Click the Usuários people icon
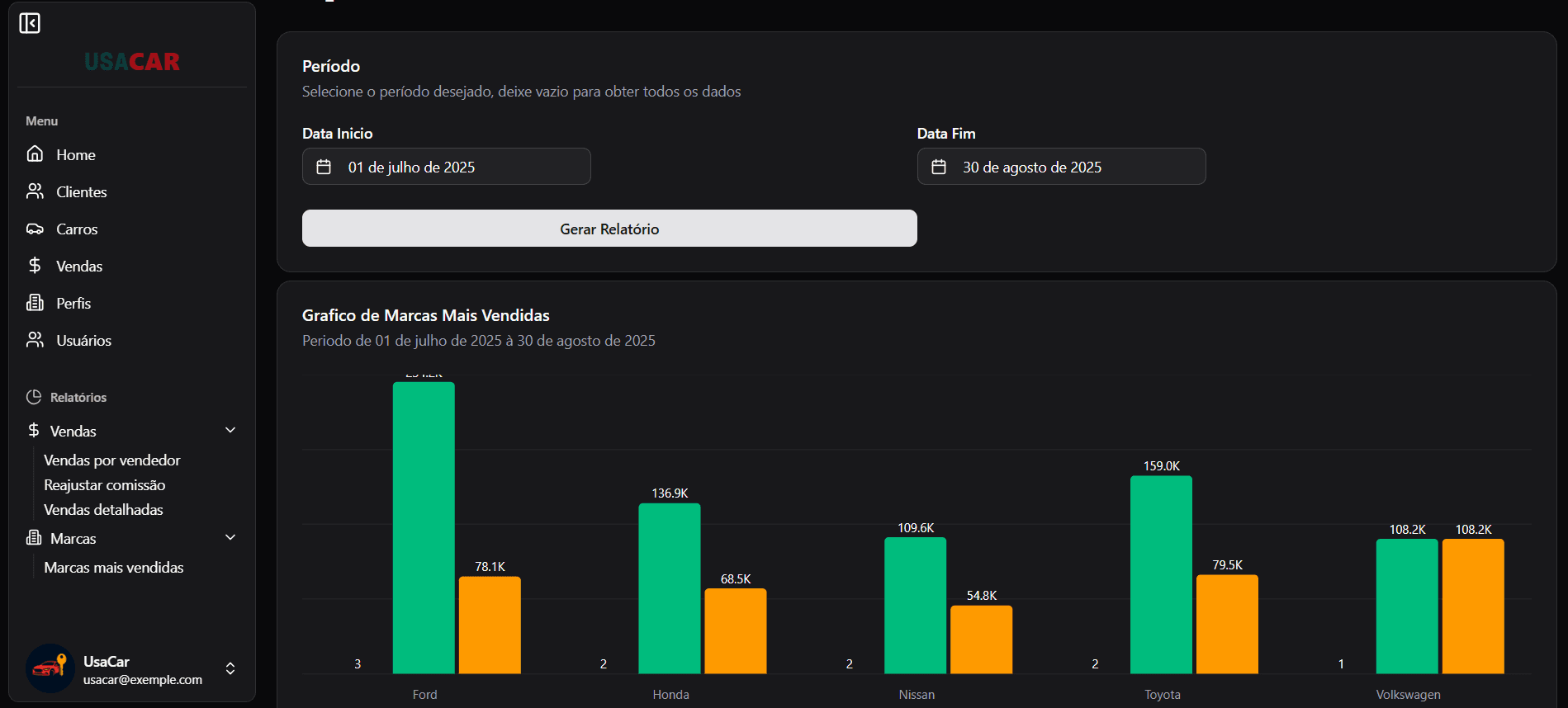This screenshot has height=708, width=1568. (x=35, y=340)
